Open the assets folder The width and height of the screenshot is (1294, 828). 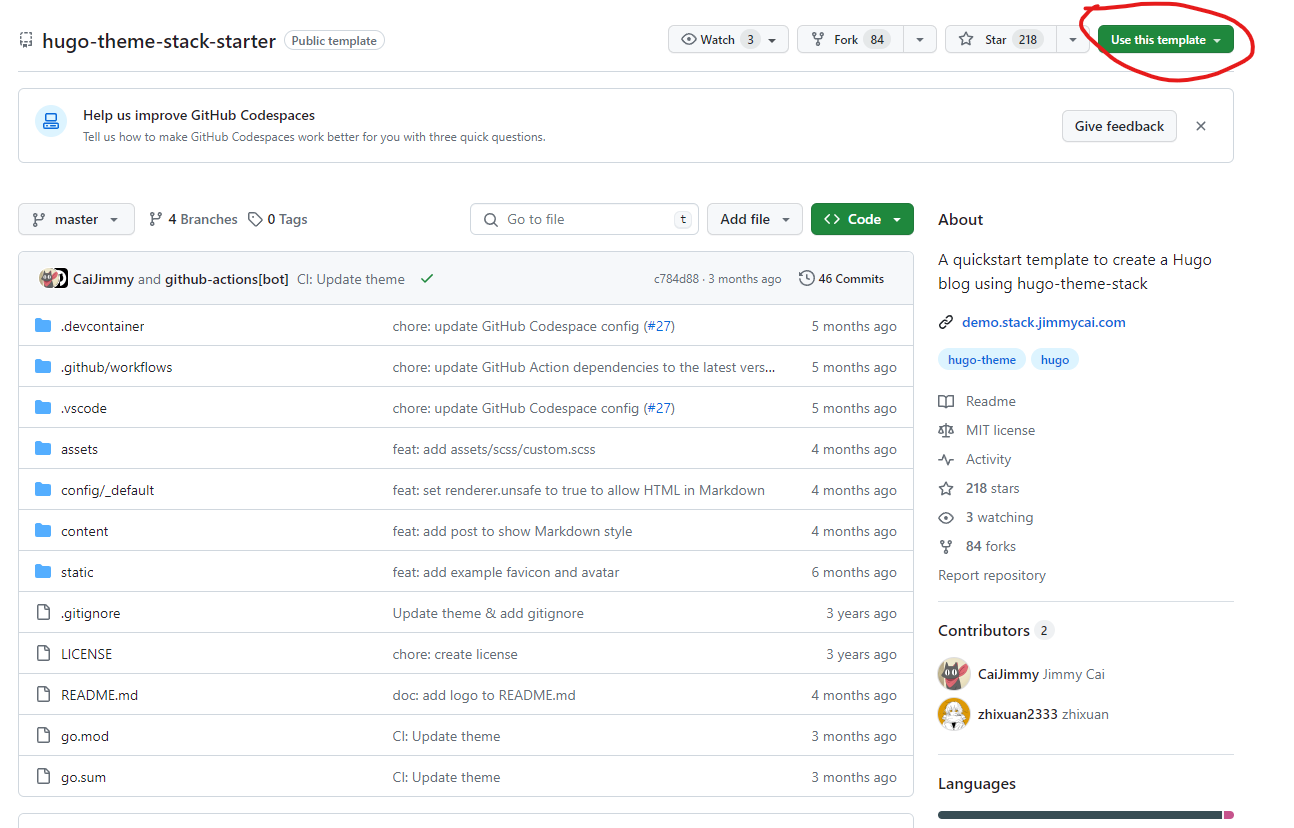pos(79,449)
